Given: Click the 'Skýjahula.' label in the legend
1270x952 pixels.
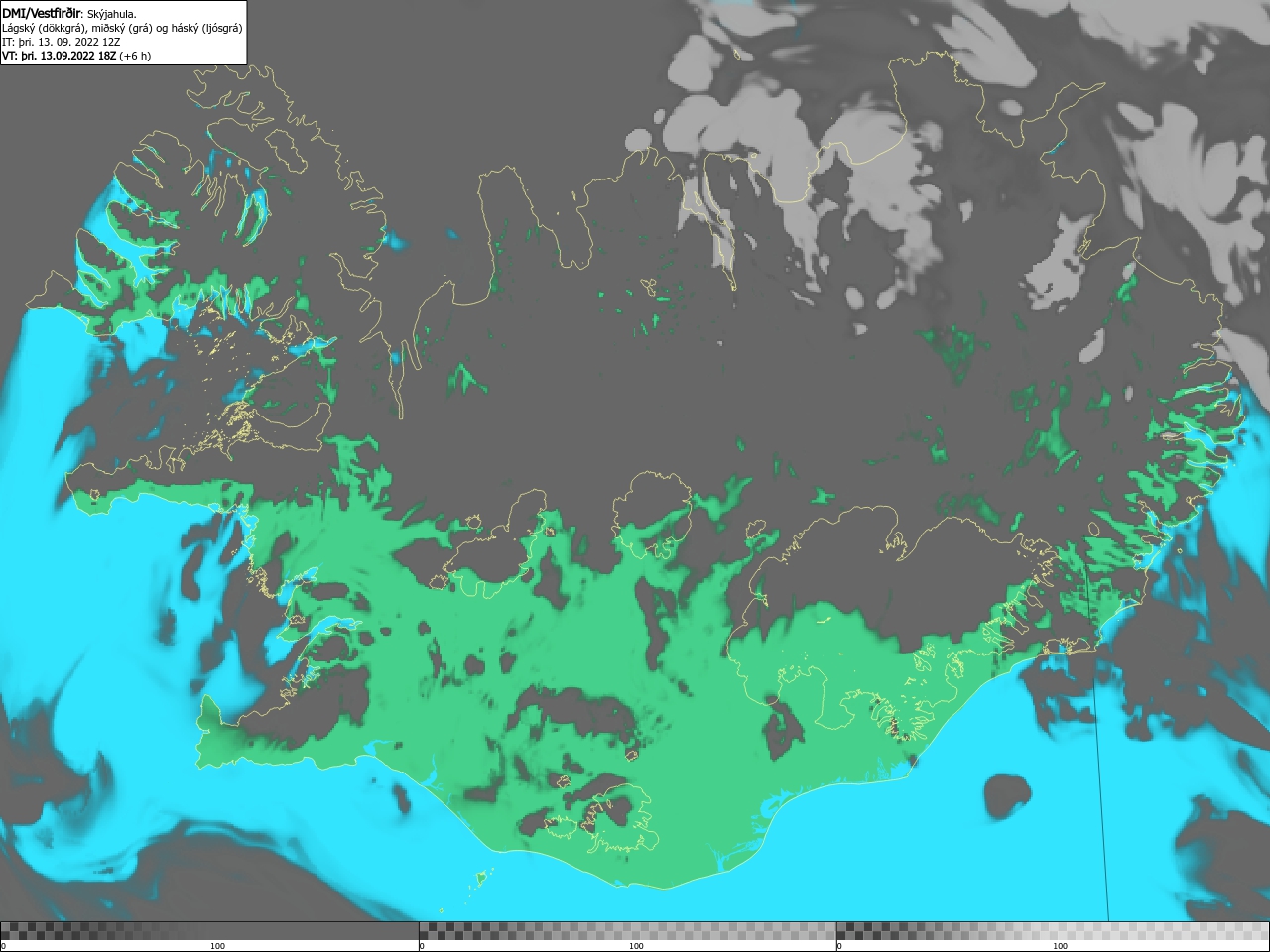Looking at the screenshot, I should point(112,14).
